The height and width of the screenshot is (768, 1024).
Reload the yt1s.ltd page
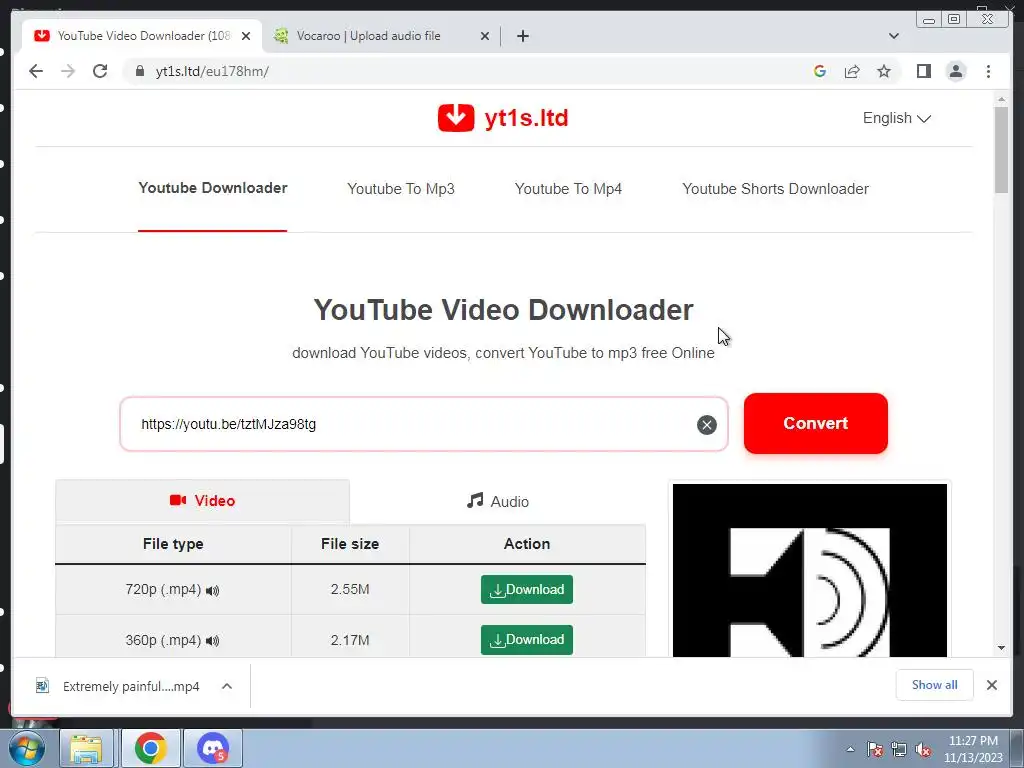point(100,71)
